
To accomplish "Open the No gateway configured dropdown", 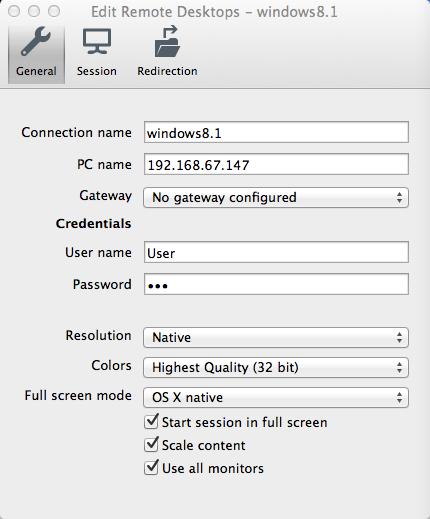I will (x=276, y=198).
